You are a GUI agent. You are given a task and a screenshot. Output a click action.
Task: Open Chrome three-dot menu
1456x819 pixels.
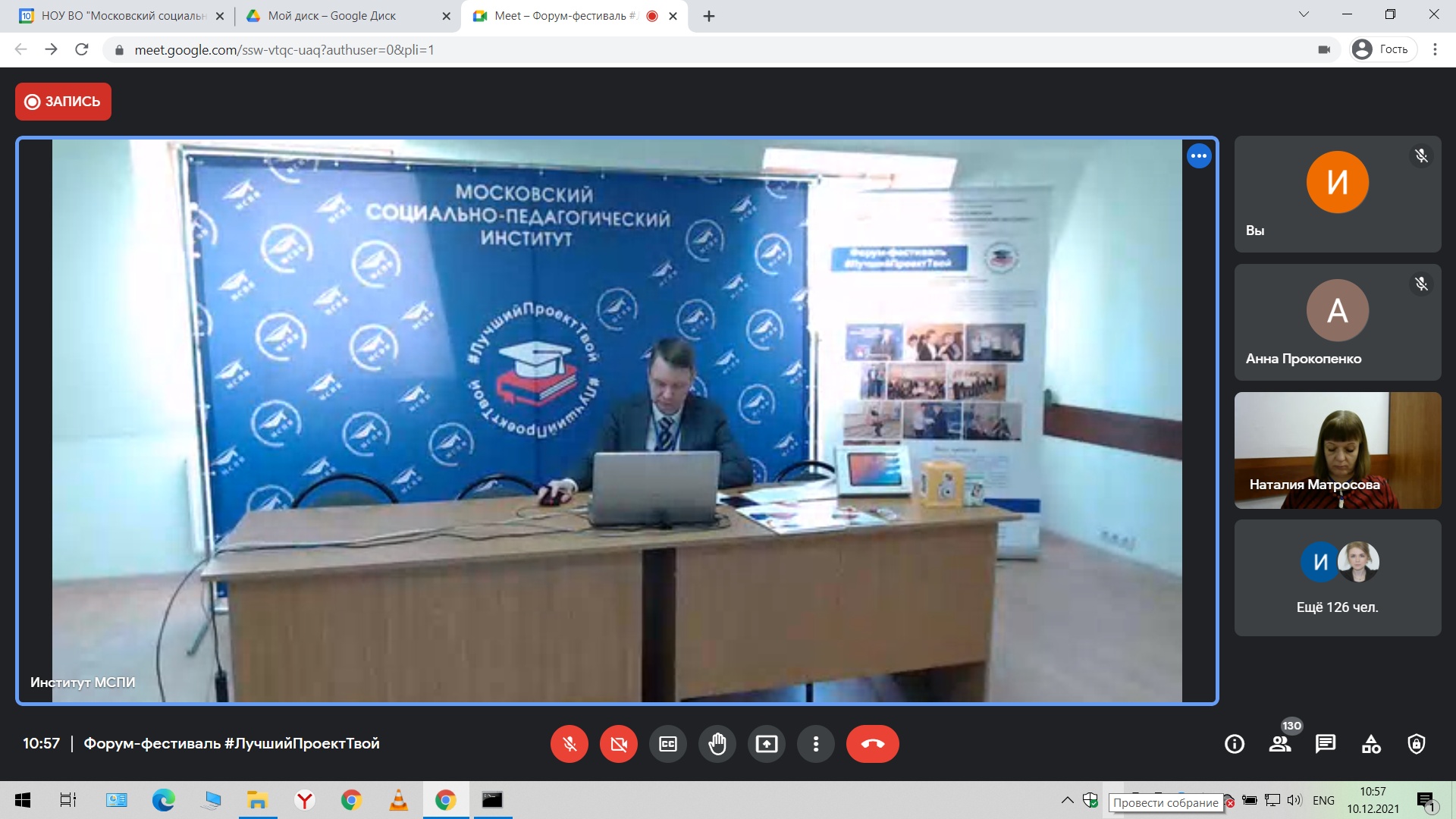[x=1435, y=49]
